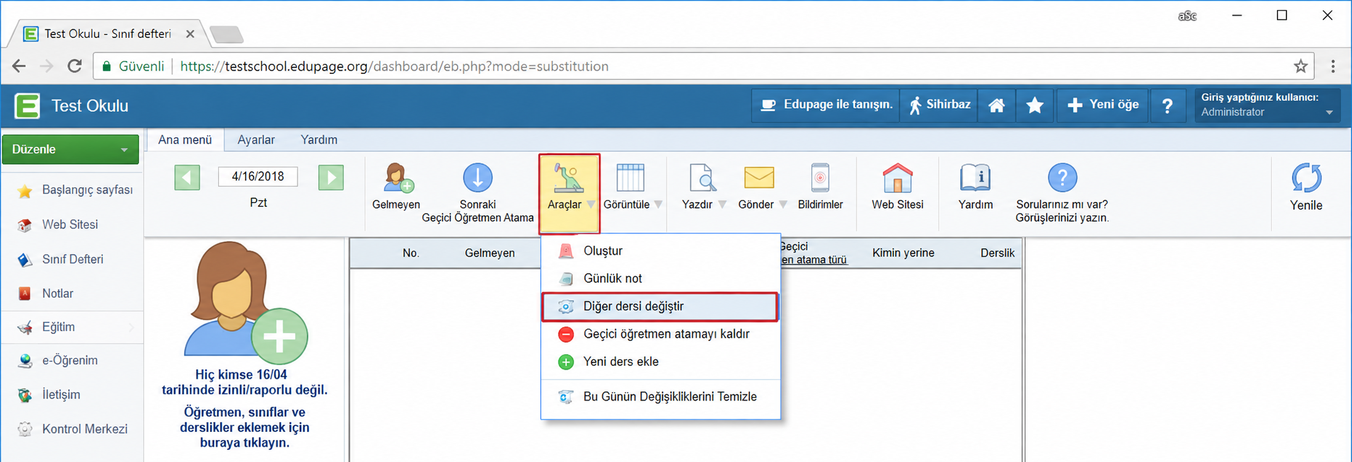Image resolution: width=1352 pixels, height=462 pixels.
Task: Click the Yeni öğe button
Action: coord(1103,105)
